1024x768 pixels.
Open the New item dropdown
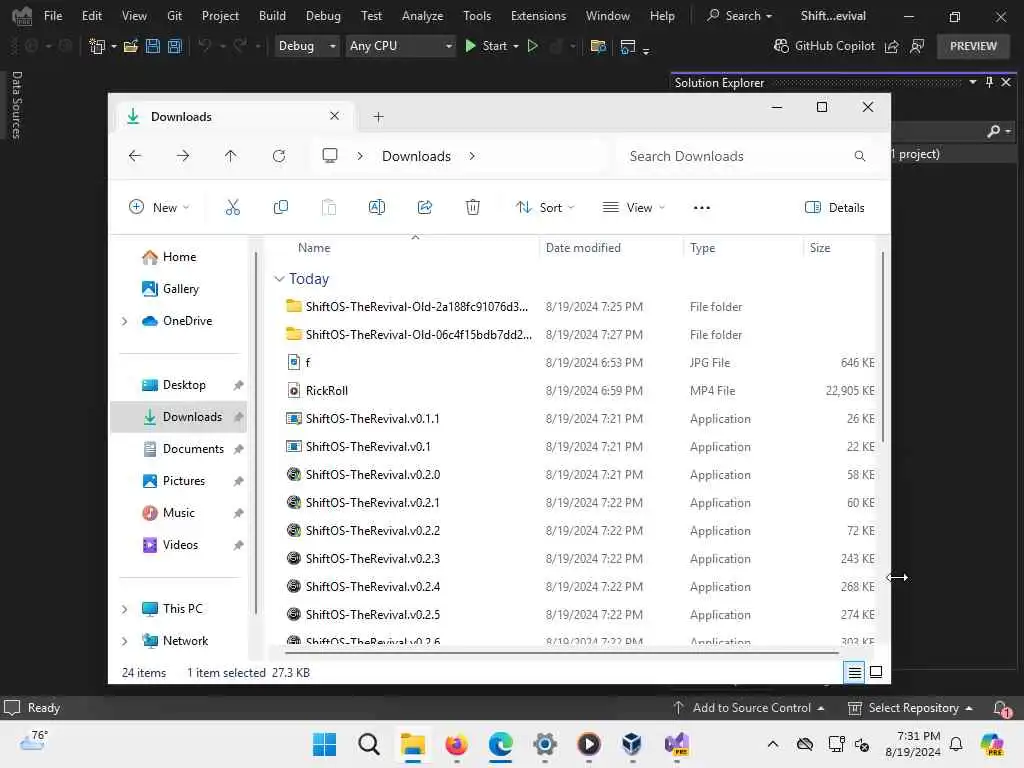click(x=159, y=208)
